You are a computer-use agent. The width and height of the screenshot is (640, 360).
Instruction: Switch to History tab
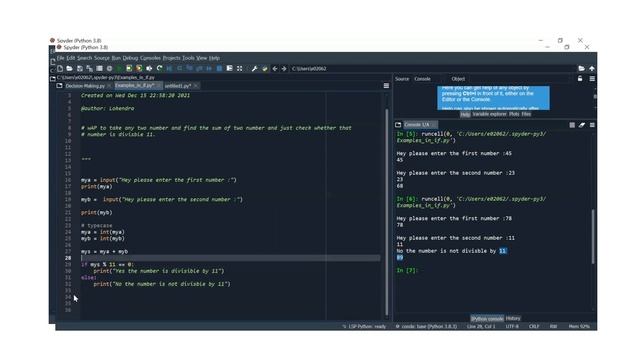tap(513, 318)
